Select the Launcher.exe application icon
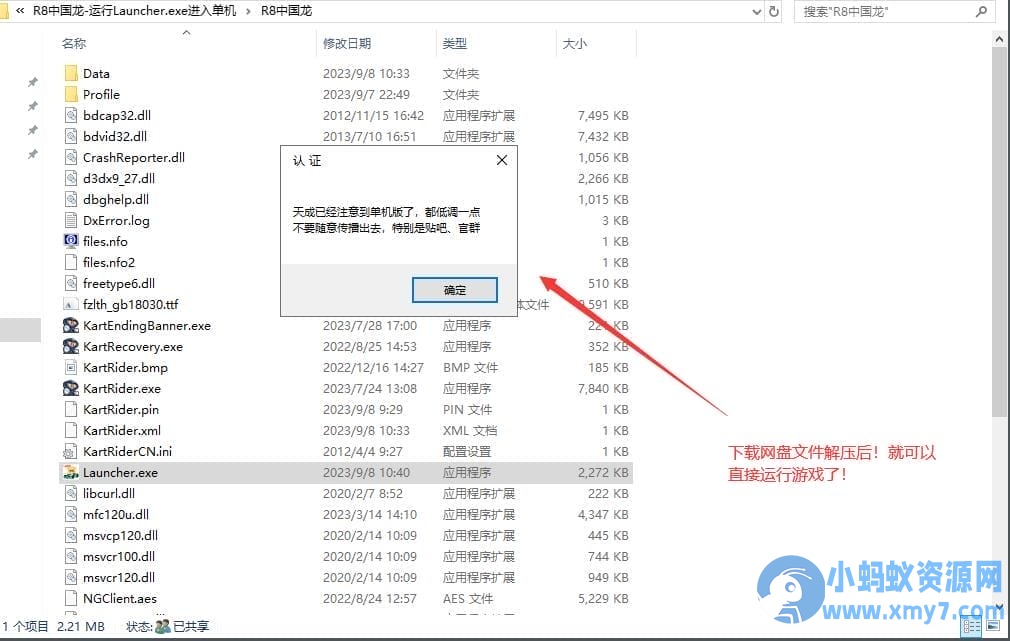 [x=71, y=473]
